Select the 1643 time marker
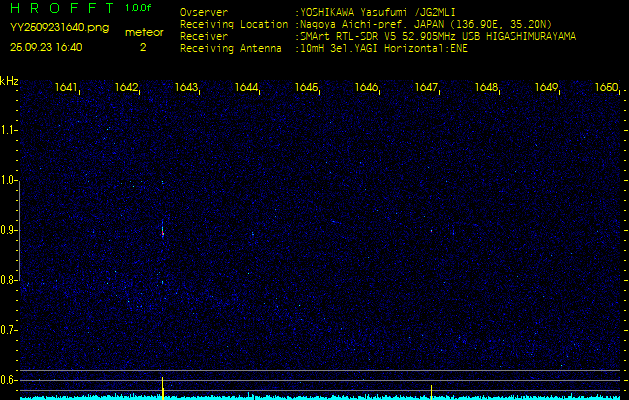The height and width of the screenshot is (400, 629). point(186,88)
